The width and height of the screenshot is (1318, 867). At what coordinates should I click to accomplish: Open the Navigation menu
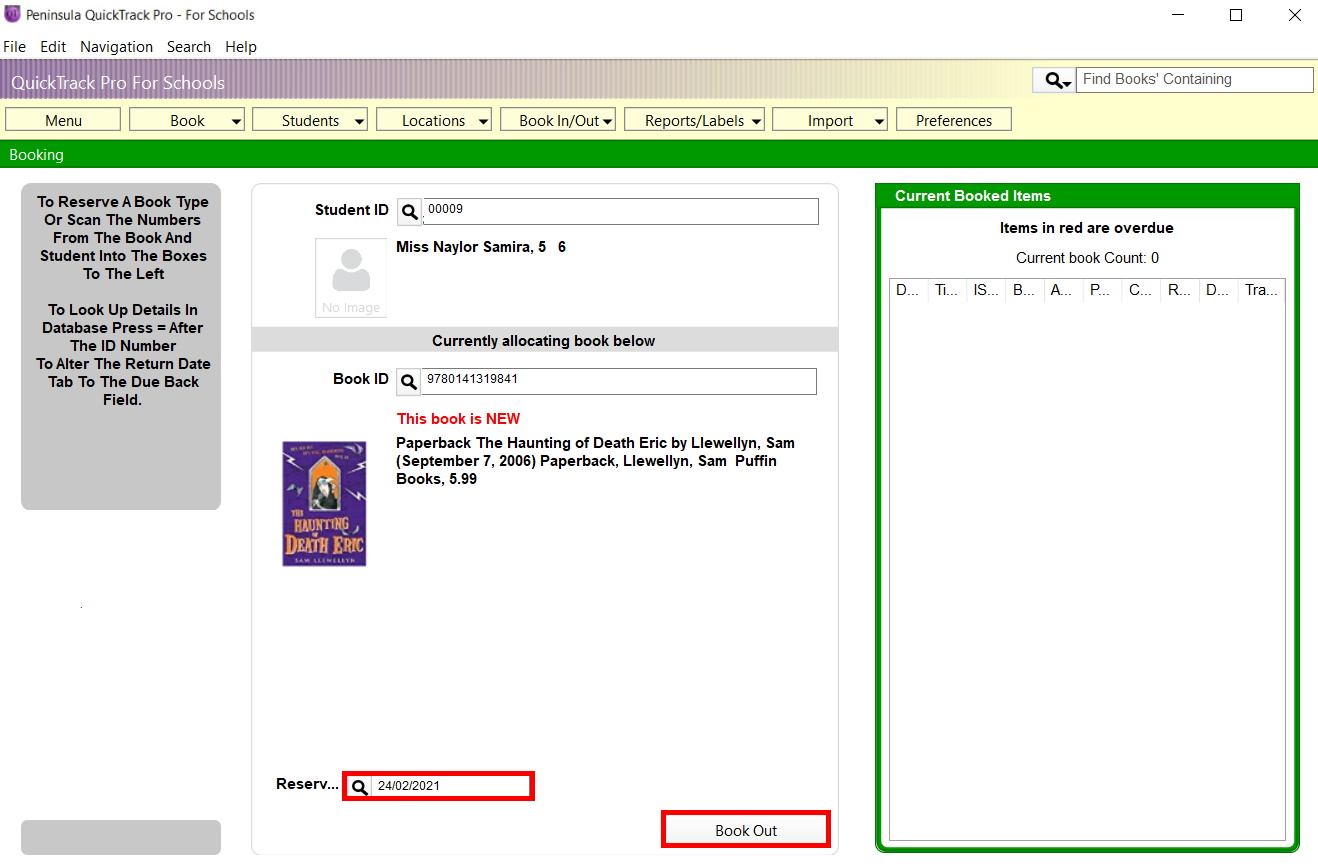tap(116, 47)
